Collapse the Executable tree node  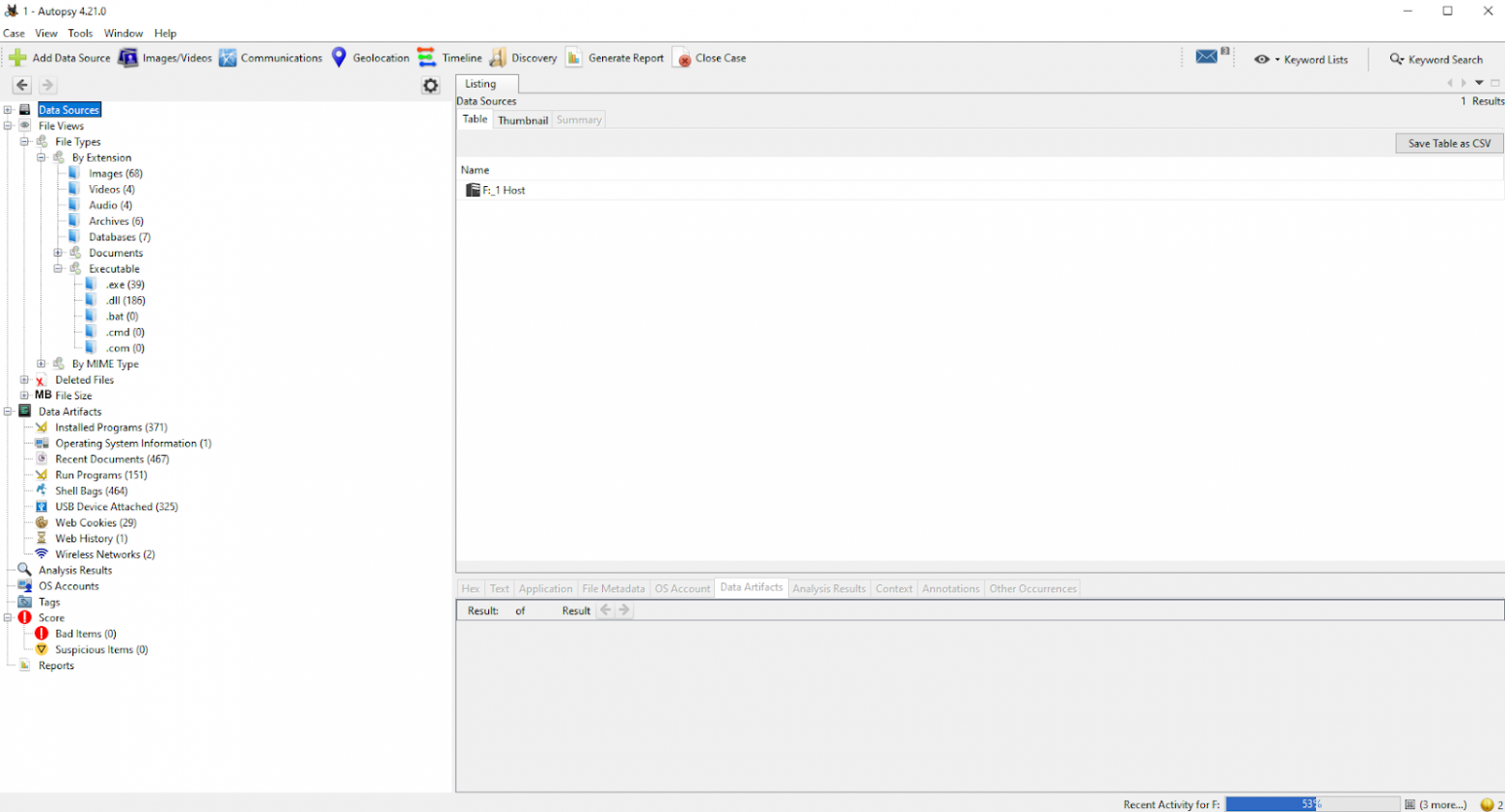pos(58,269)
